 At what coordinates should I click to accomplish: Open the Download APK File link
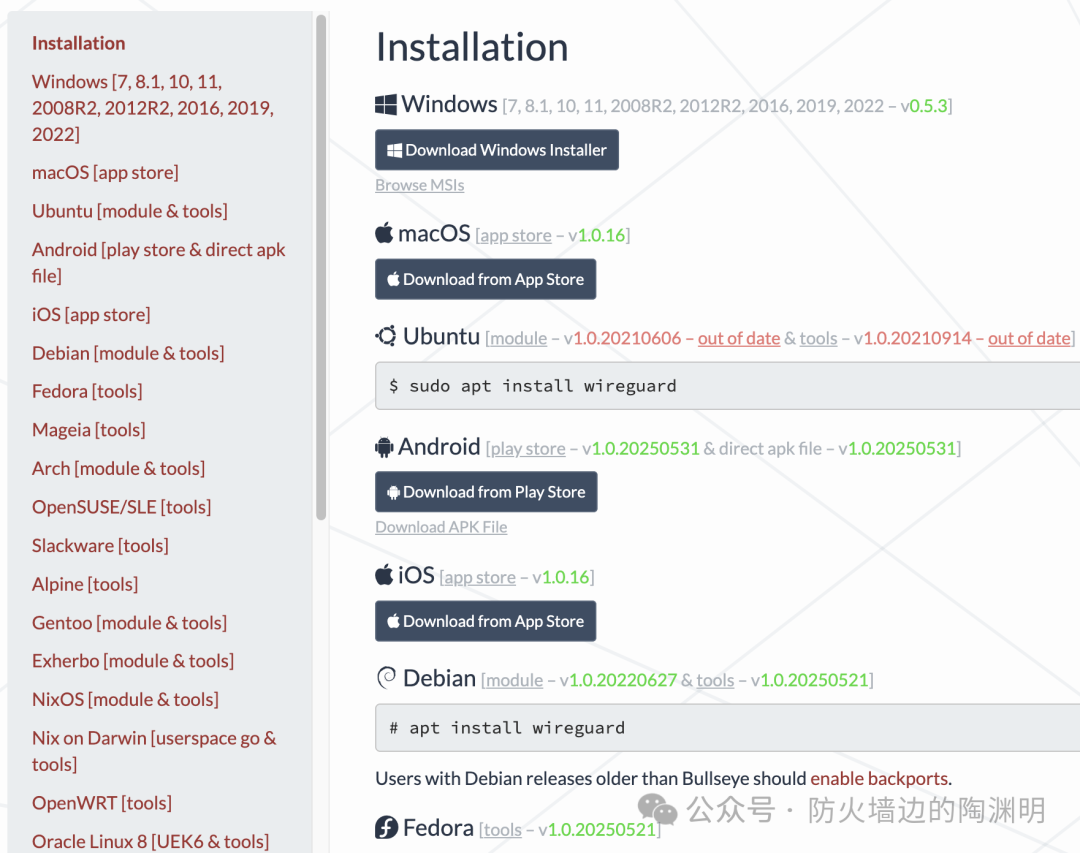point(441,527)
